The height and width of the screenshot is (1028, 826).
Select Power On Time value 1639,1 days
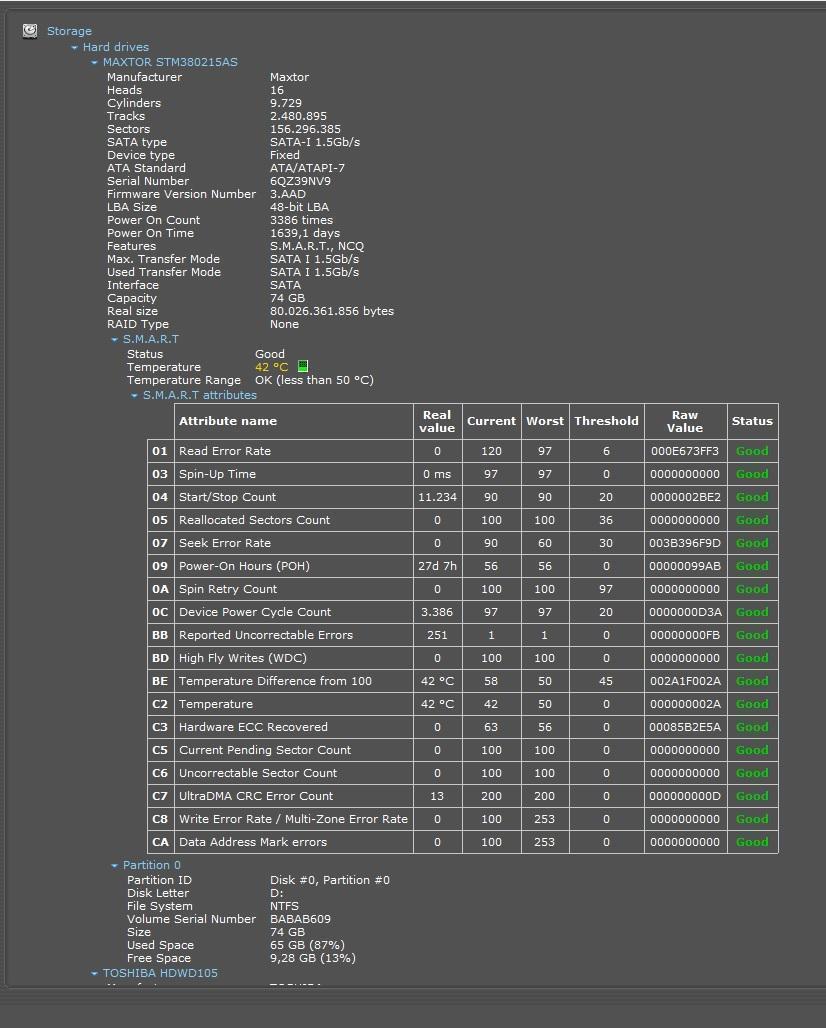[305, 233]
